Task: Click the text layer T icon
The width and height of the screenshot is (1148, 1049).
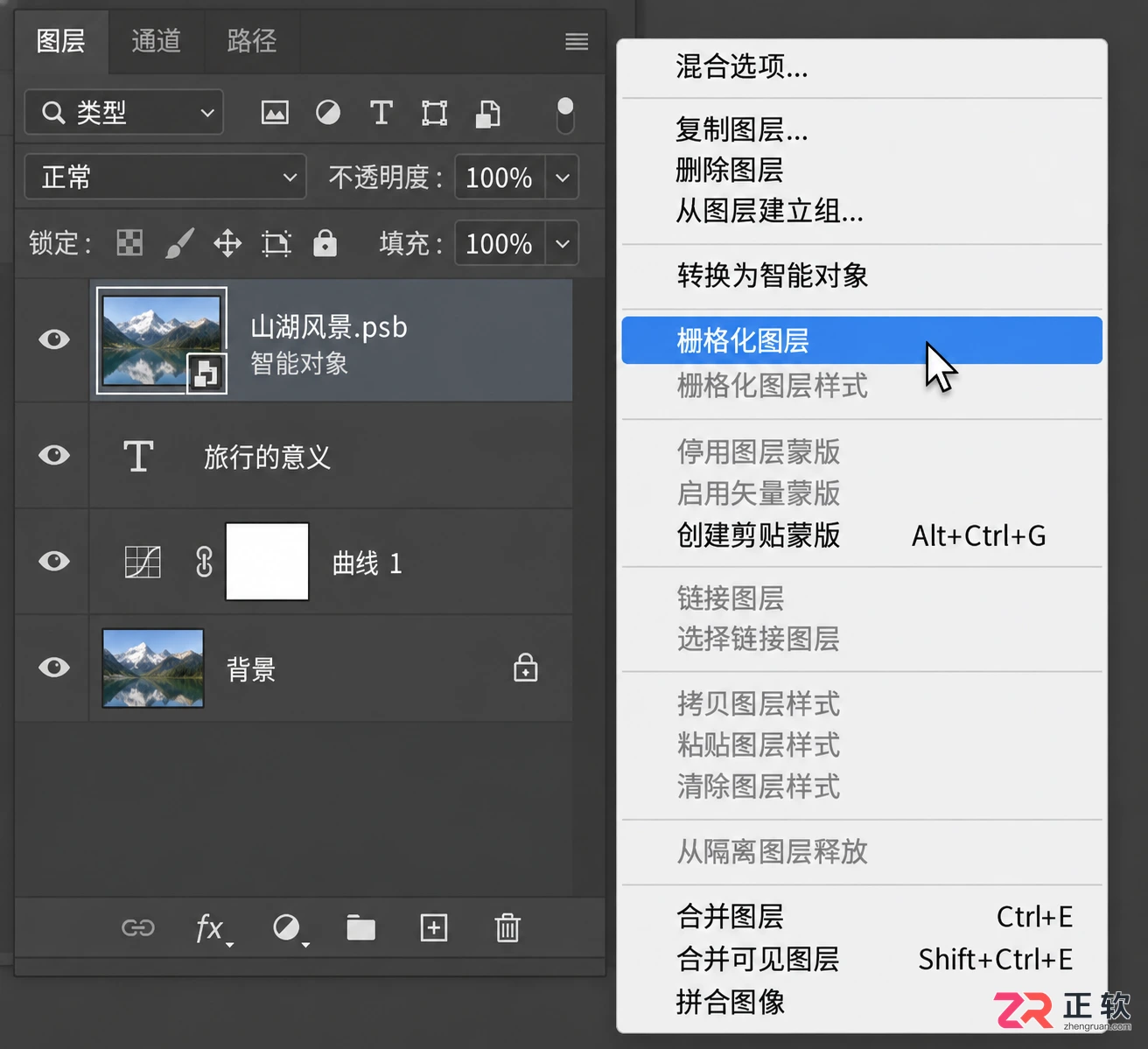Action: (x=138, y=456)
